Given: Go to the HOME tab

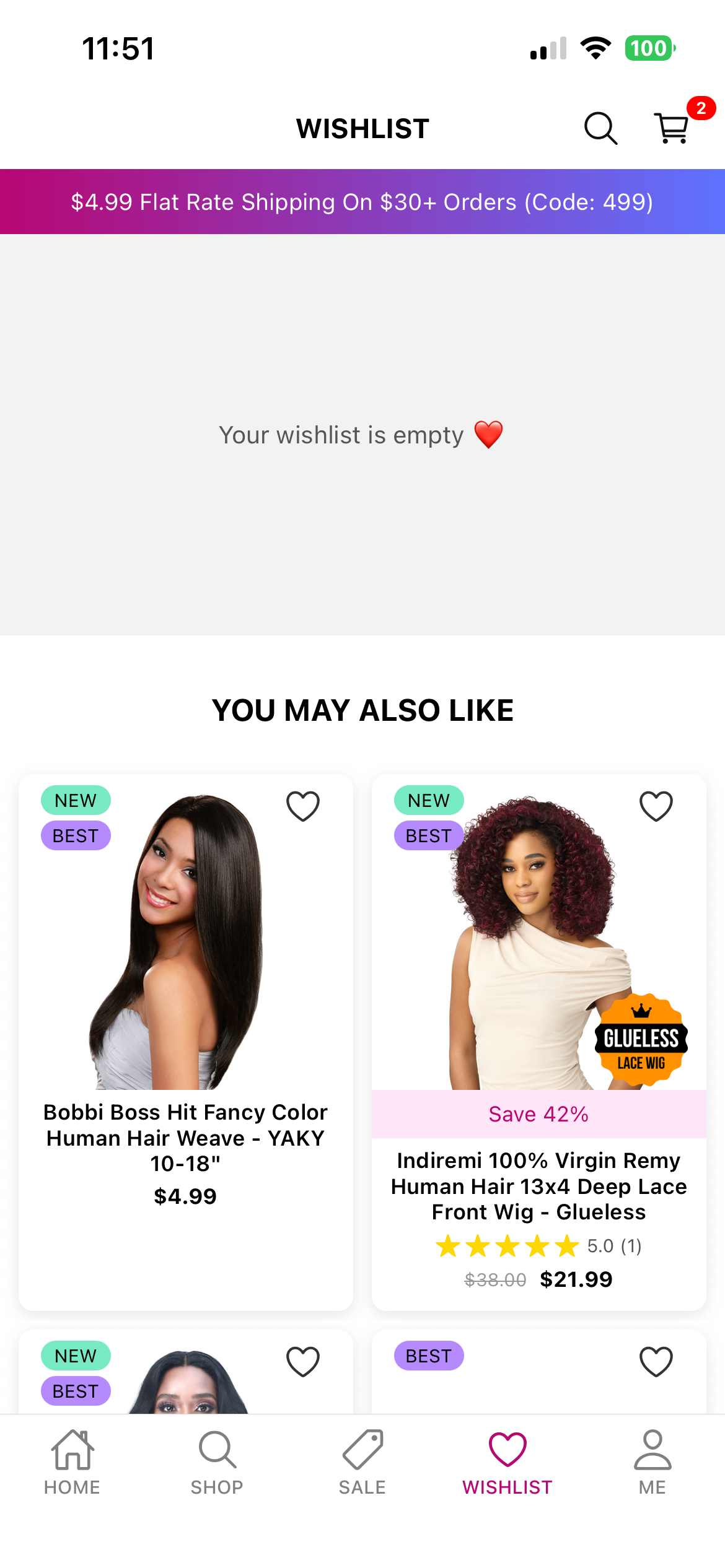Looking at the screenshot, I should click(x=72, y=1463).
